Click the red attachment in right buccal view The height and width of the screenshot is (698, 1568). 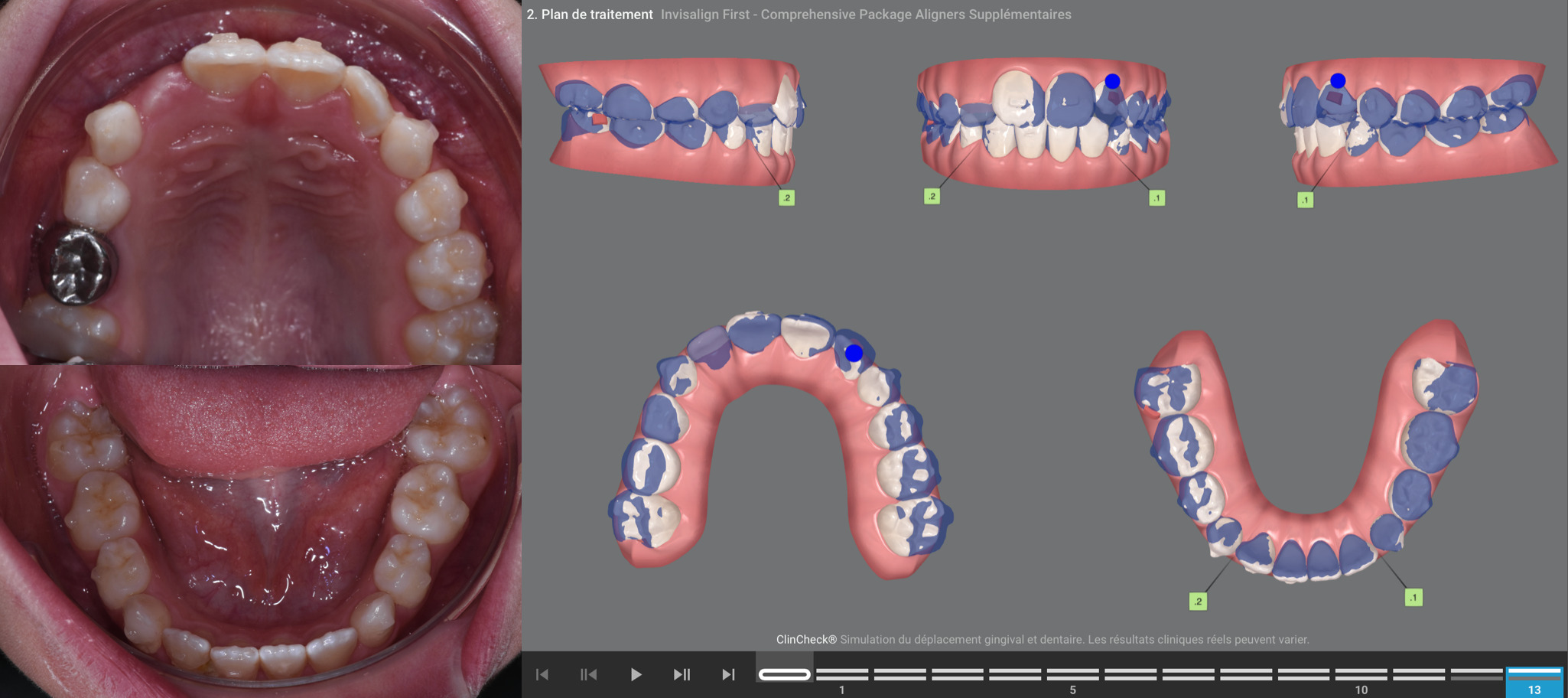point(600,119)
